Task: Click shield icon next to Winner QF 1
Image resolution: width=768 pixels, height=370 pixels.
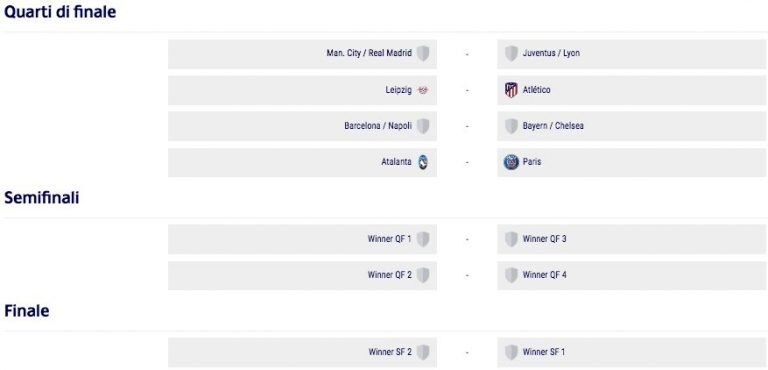Action: coord(423,239)
